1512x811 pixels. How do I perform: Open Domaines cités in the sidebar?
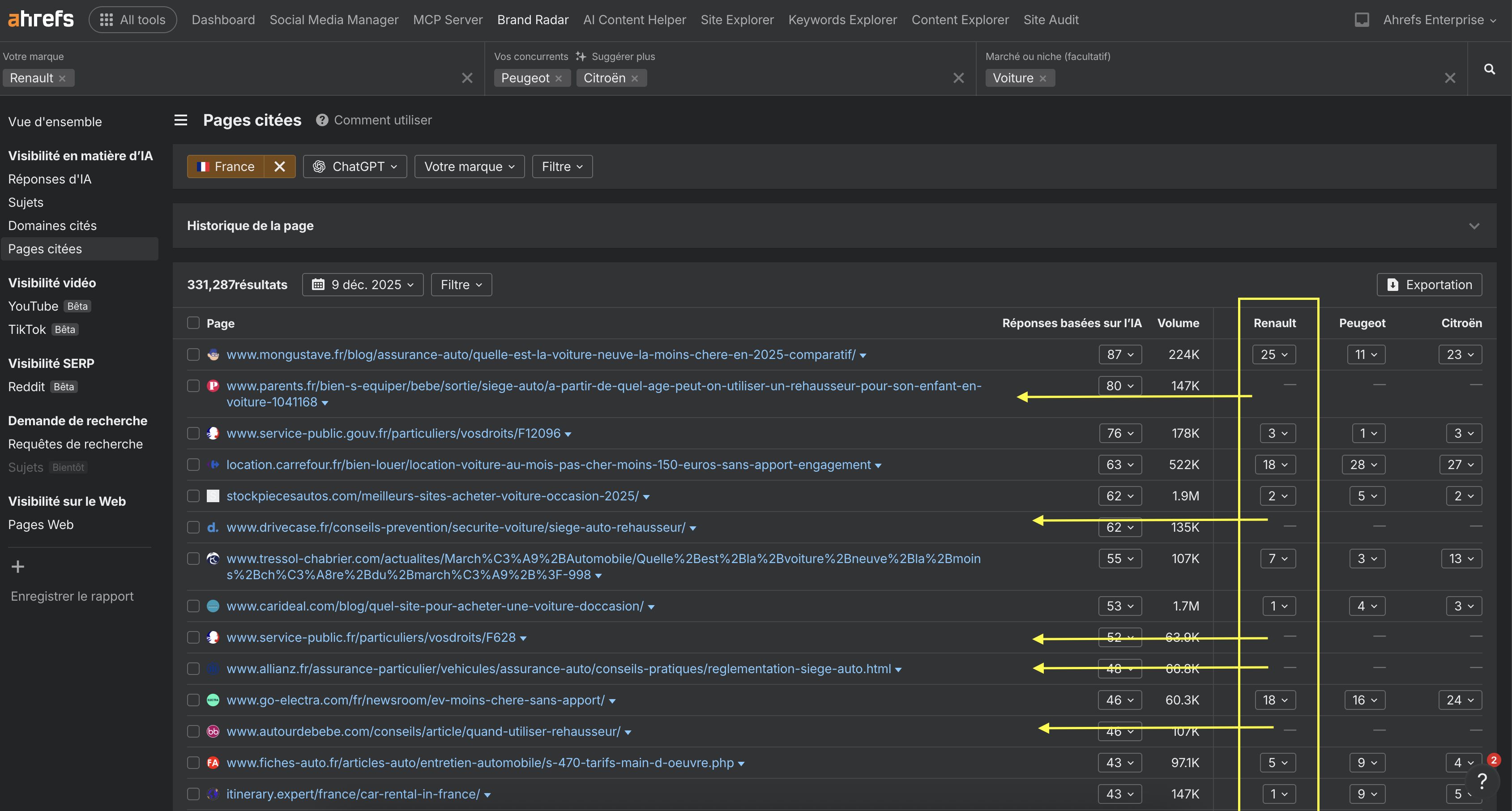[x=52, y=225]
